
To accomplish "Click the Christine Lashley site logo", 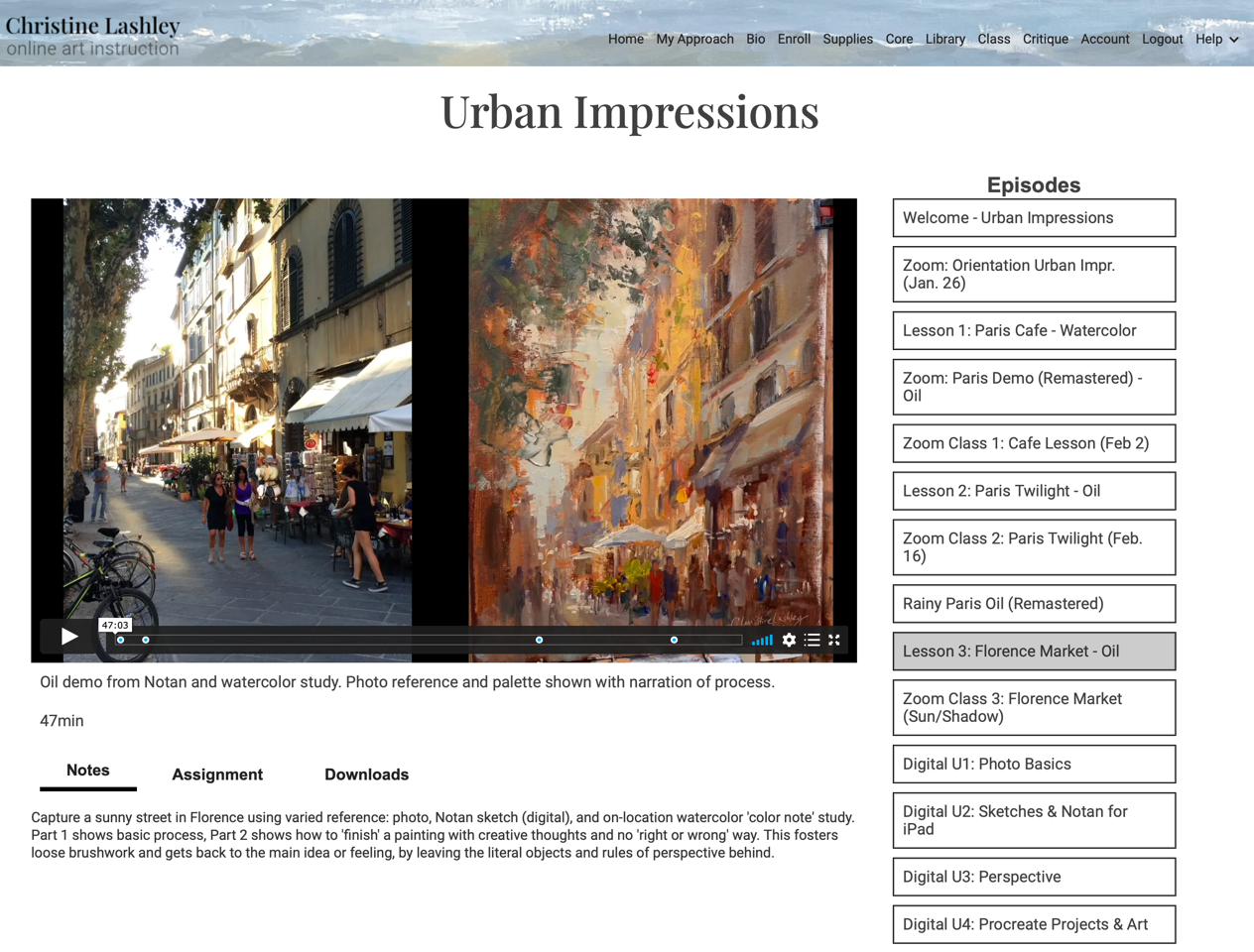I will [93, 36].
